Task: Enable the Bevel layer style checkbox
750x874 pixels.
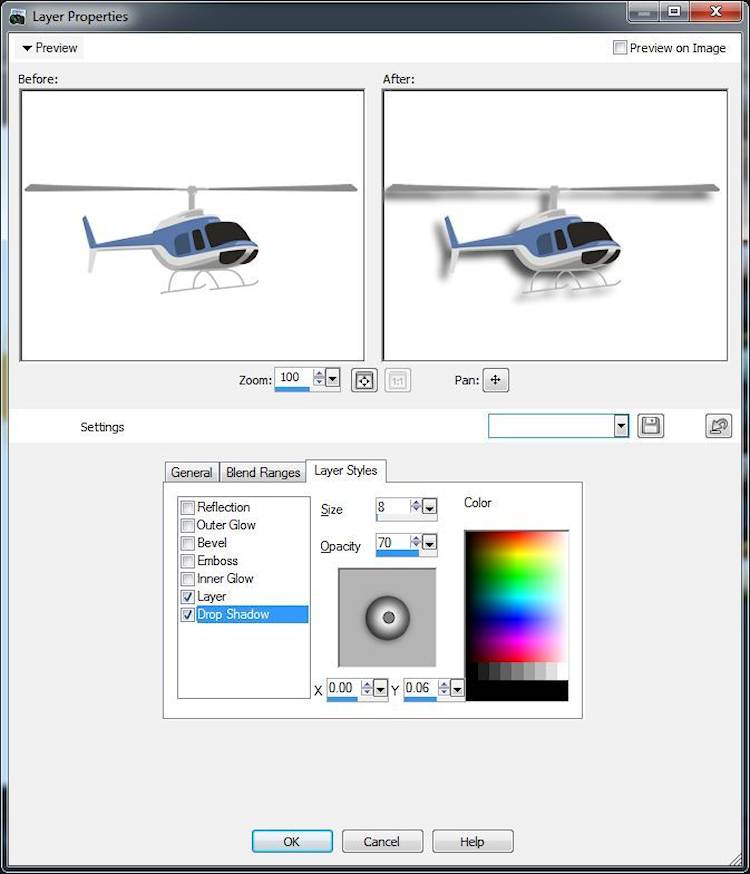Action: [x=188, y=544]
